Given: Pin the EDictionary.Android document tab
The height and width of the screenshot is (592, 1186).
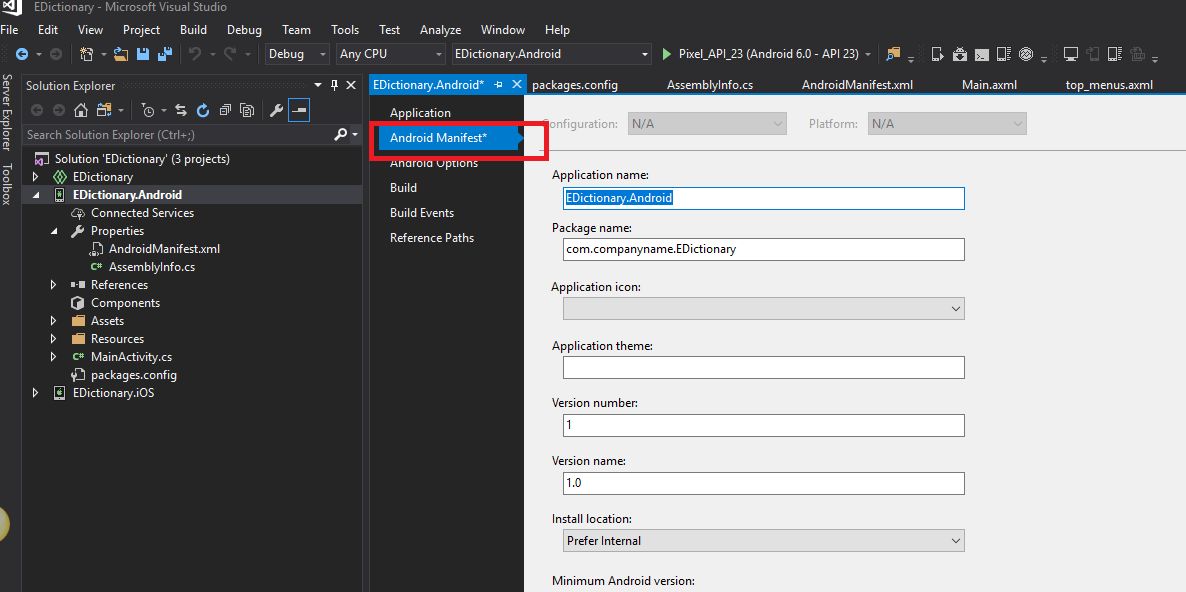Looking at the screenshot, I should (498, 85).
